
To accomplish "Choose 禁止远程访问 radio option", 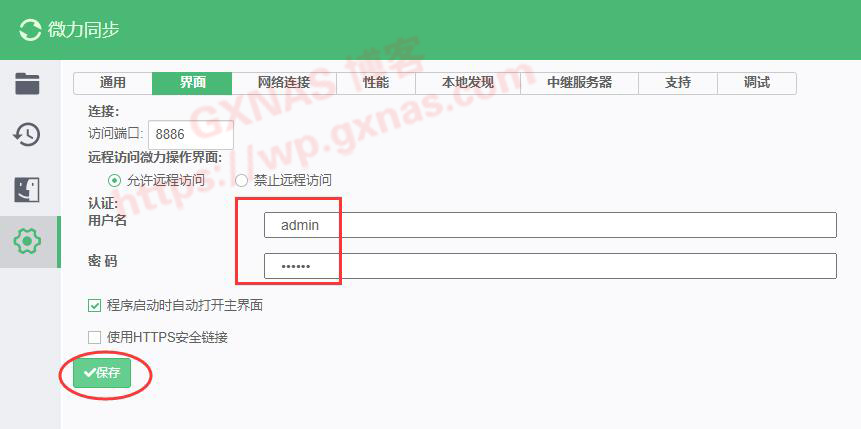I will [x=241, y=181].
